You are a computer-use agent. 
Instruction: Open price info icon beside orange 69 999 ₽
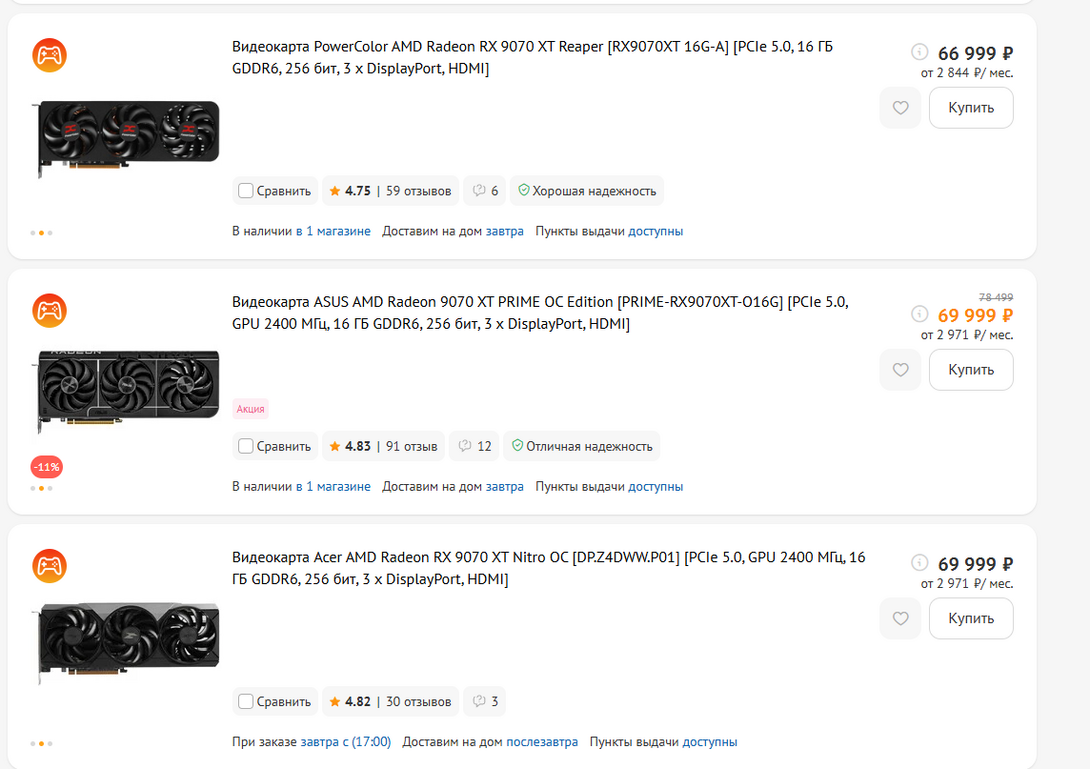[919, 314]
